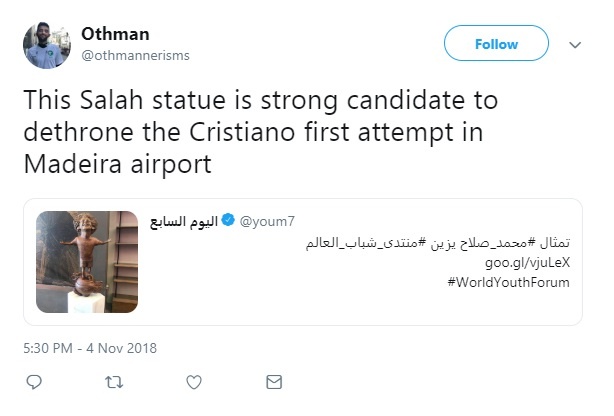Click the main tweet text about Salah statue
The height and width of the screenshot is (416, 614).
[x=259, y=132]
